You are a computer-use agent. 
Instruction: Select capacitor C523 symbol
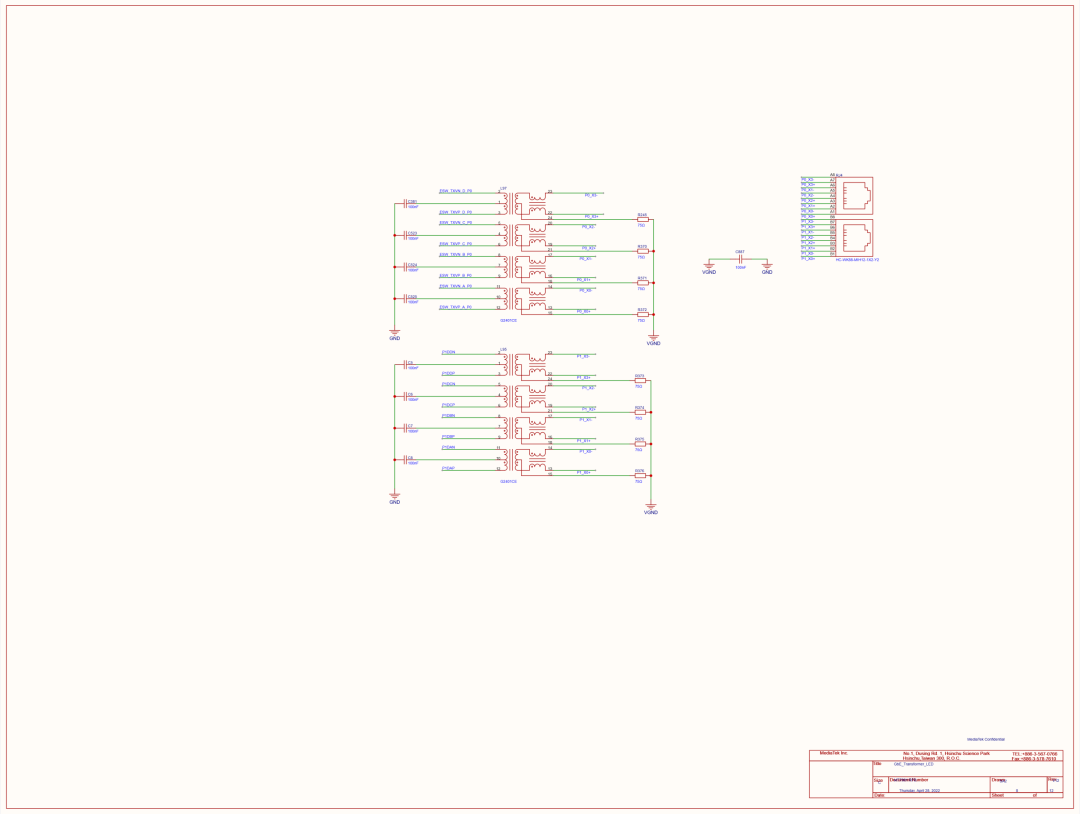[x=405, y=236]
